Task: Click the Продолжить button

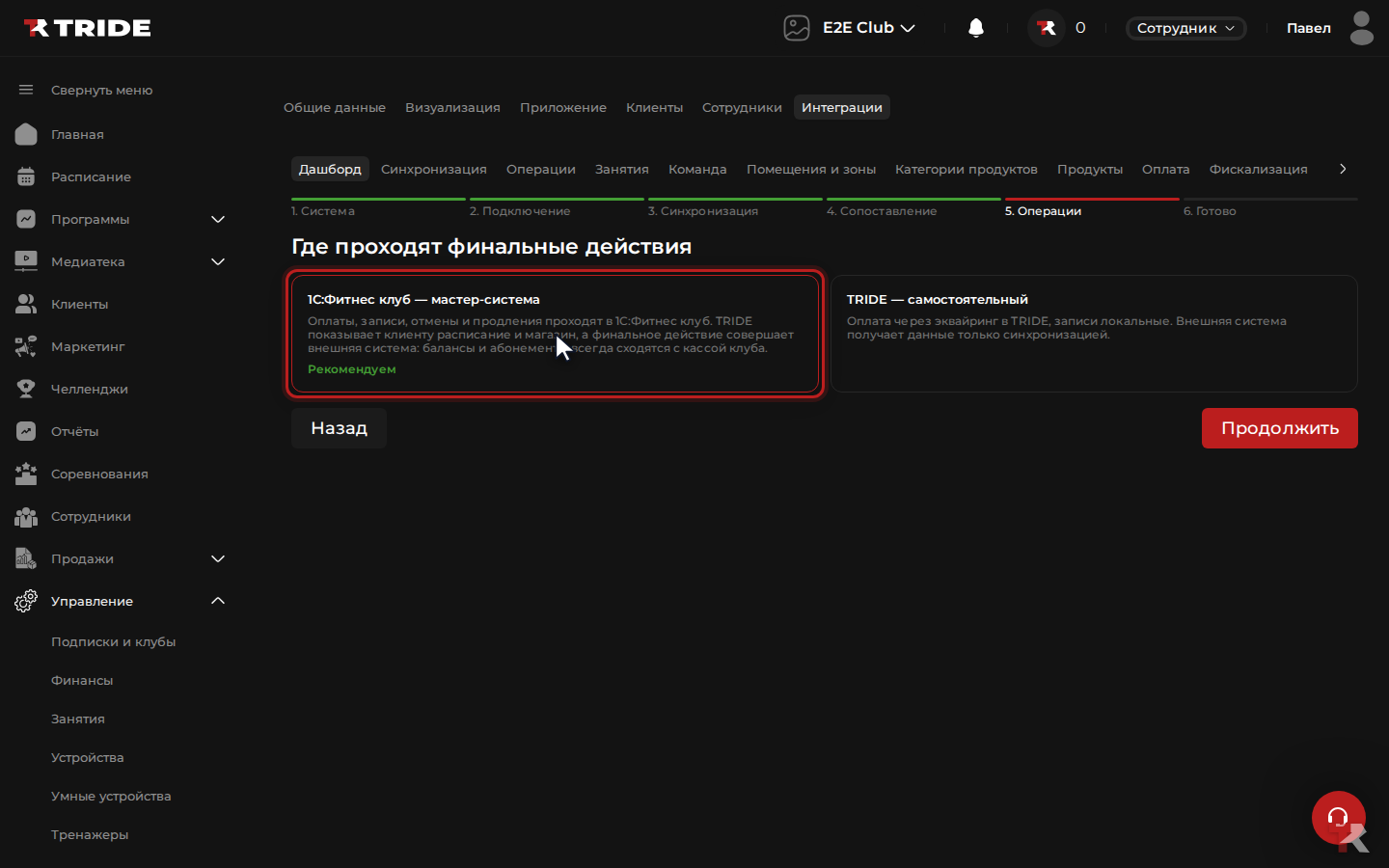Action: (x=1280, y=428)
